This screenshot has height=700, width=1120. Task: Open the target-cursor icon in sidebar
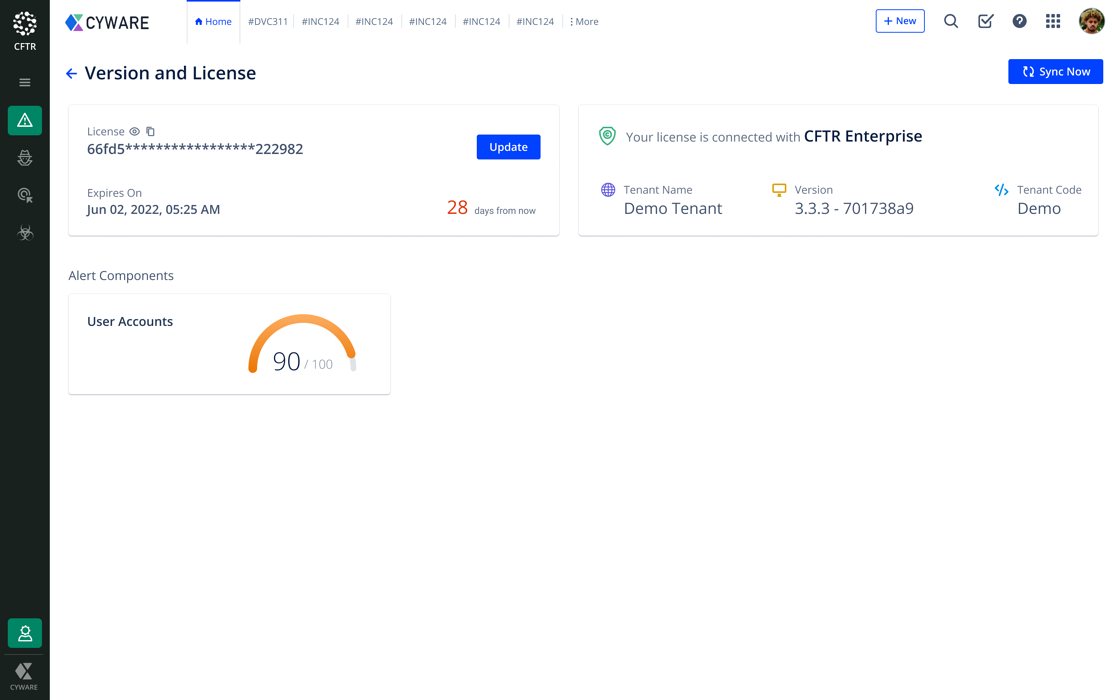pyautogui.click(x=25, y=196)
